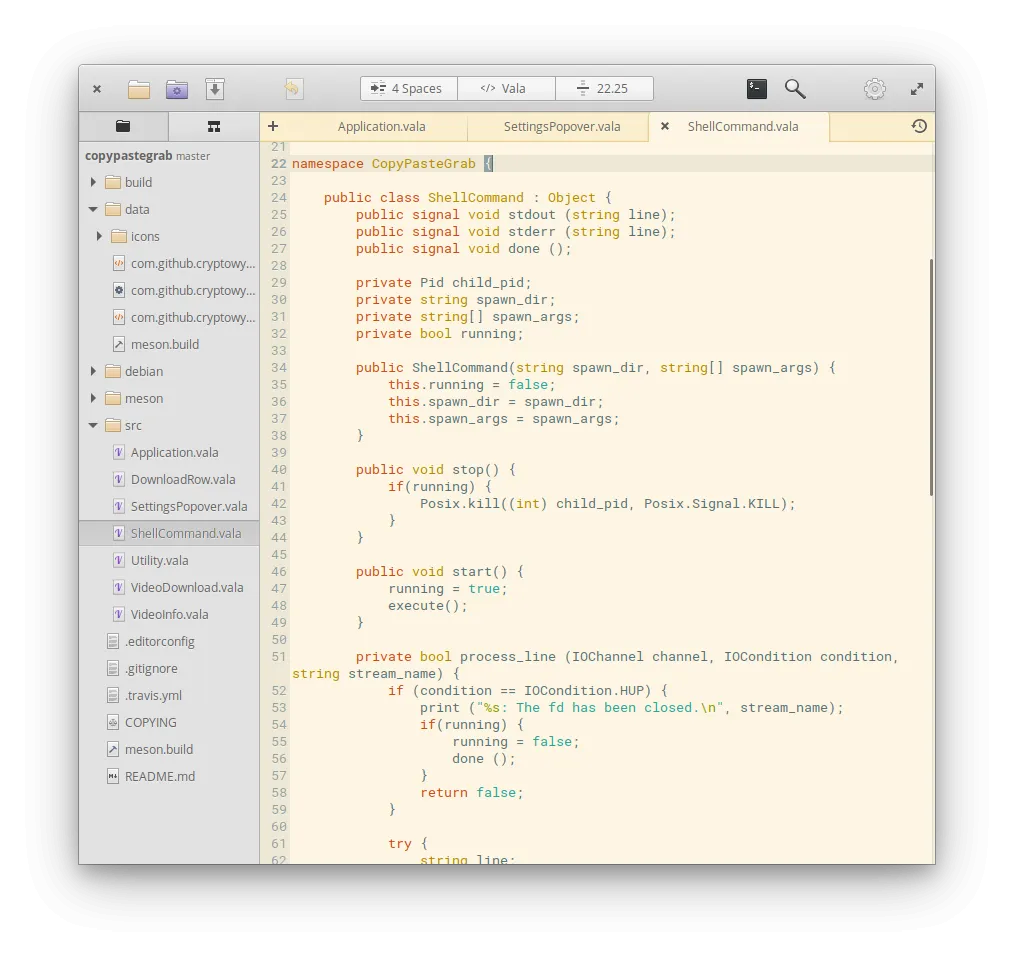Show the folder manager sidebar tab
This screenshot has height=957, width=1014.
point(124,126)
